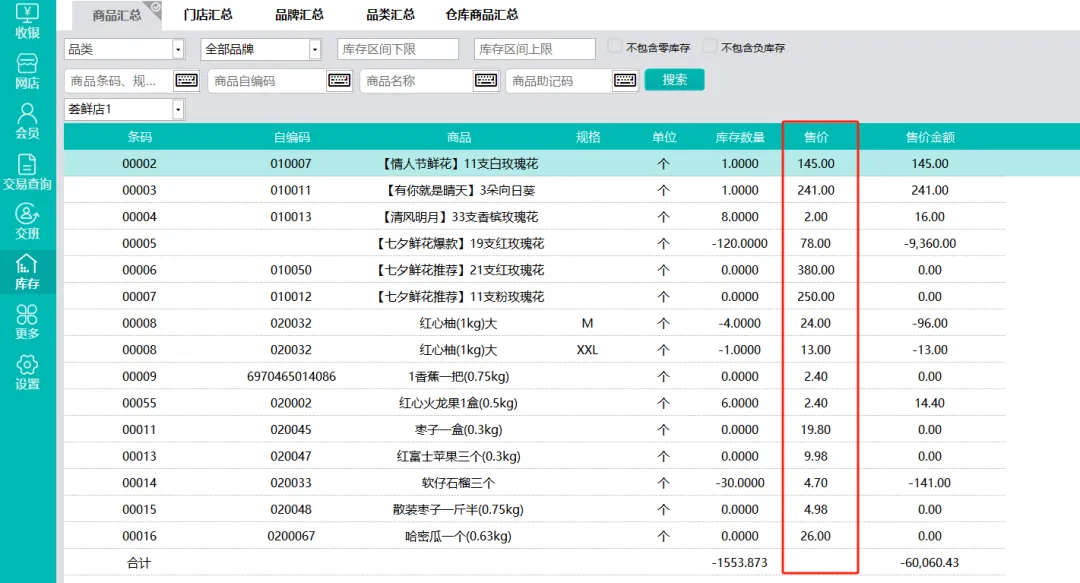
Task: Open the 荟鲜店1 store dropdown
Action: pyautogui.click(x=178, y=109)
